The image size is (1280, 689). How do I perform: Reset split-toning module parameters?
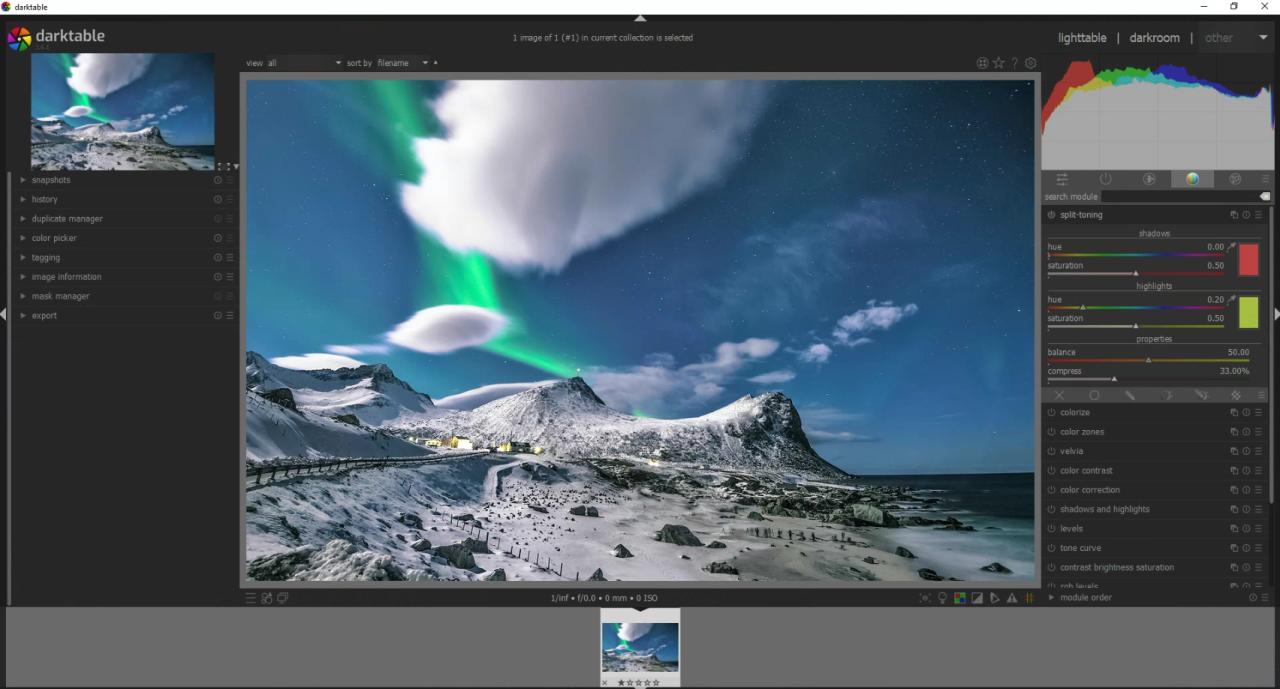pos(1246,215)
